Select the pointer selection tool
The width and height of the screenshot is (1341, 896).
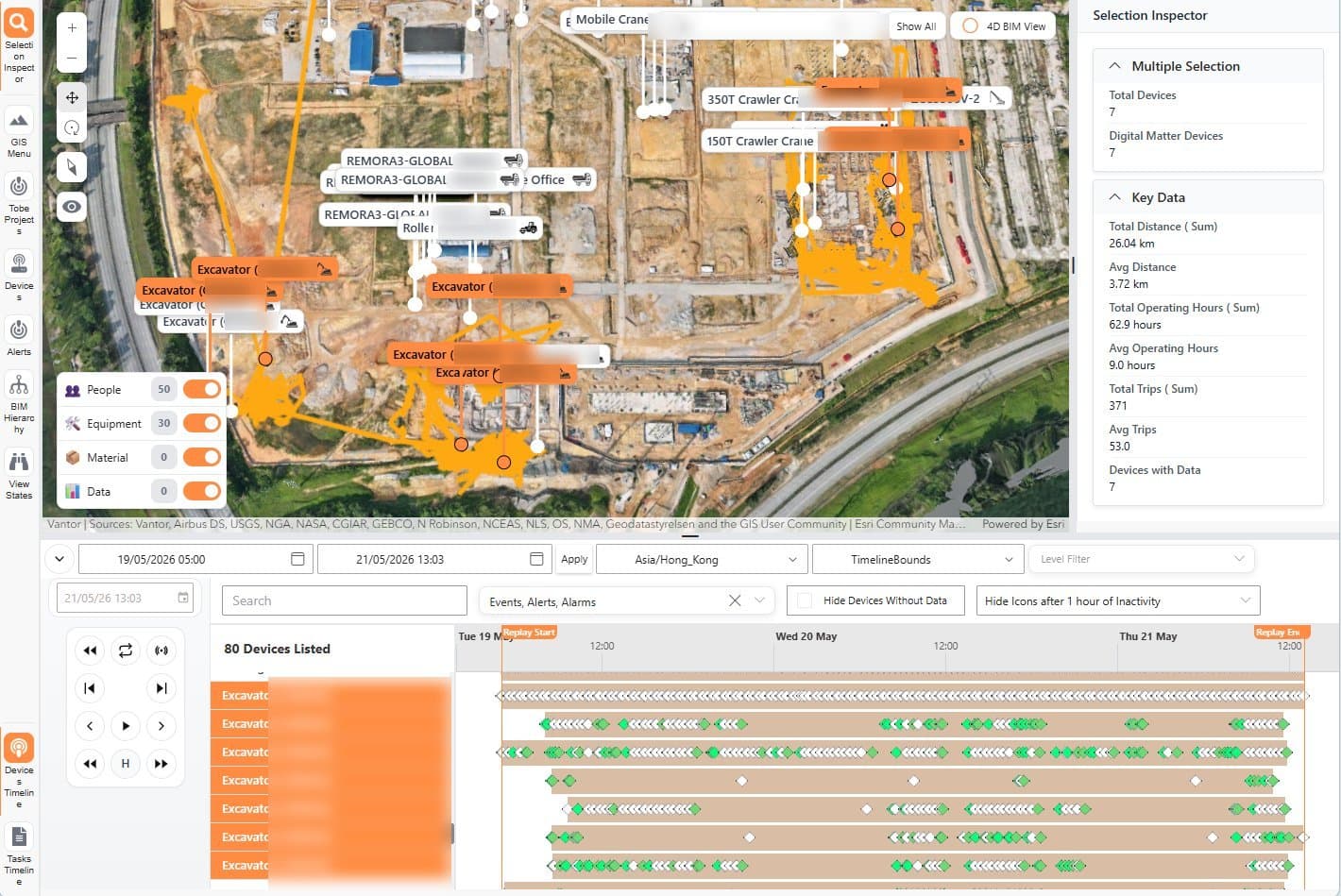point(72,167)
